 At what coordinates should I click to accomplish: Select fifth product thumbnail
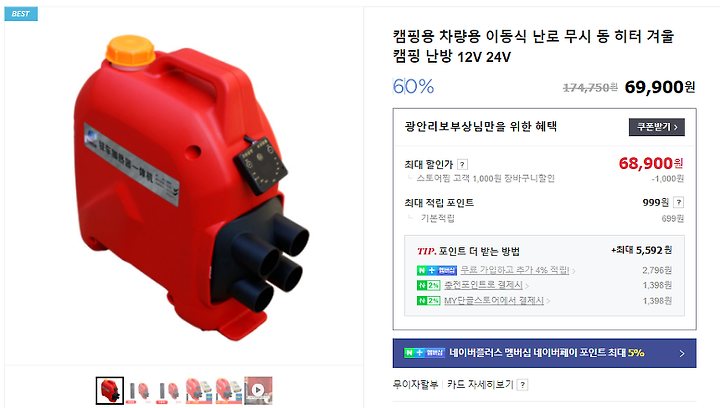228,391
